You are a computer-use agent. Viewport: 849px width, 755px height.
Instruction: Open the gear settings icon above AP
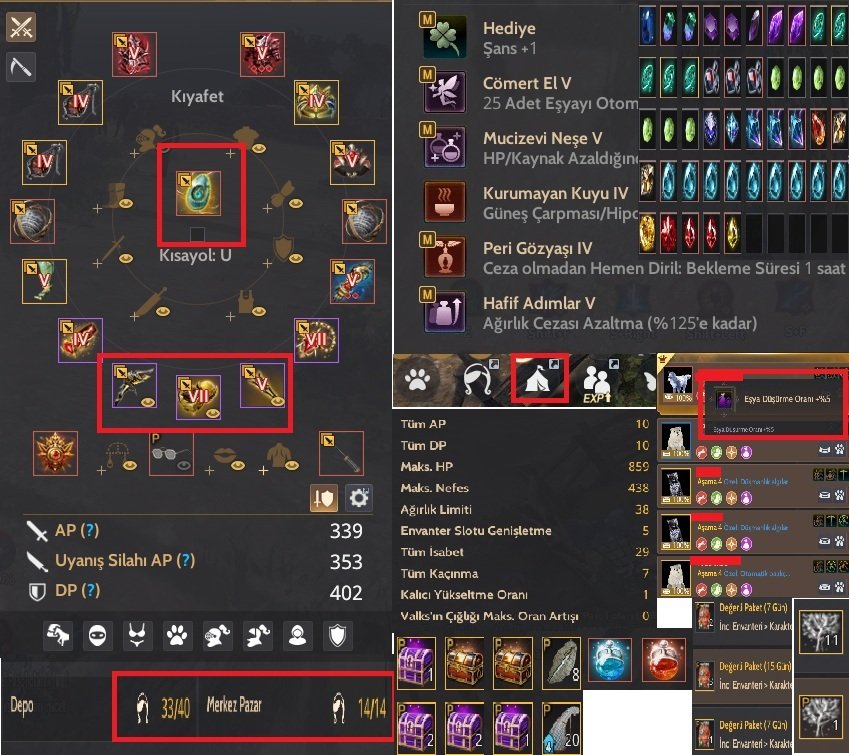pos(359,498)
